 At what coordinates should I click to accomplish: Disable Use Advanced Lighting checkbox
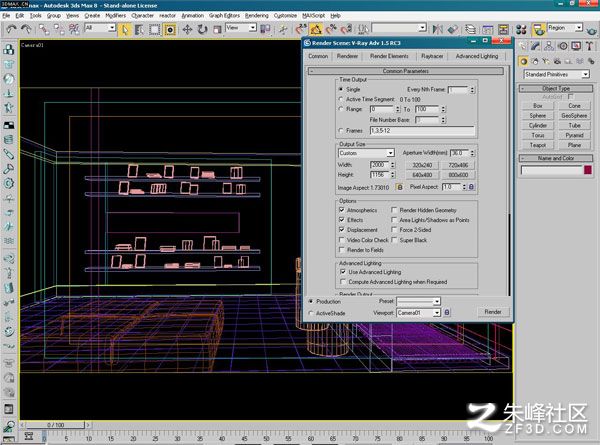(x=343, y=272)
